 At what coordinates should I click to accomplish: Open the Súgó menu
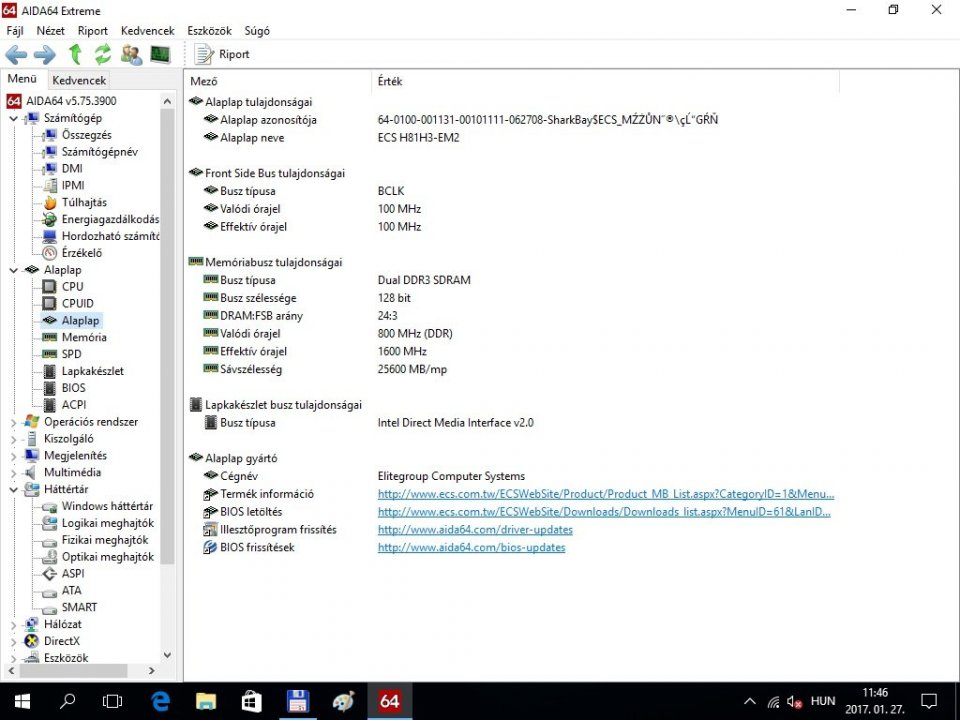click(257, 31)
